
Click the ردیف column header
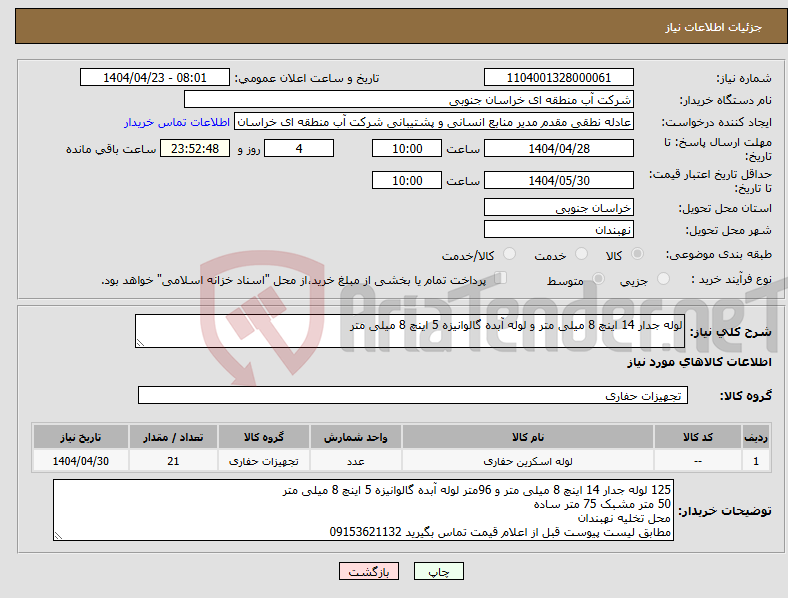(x=756, y=437)
